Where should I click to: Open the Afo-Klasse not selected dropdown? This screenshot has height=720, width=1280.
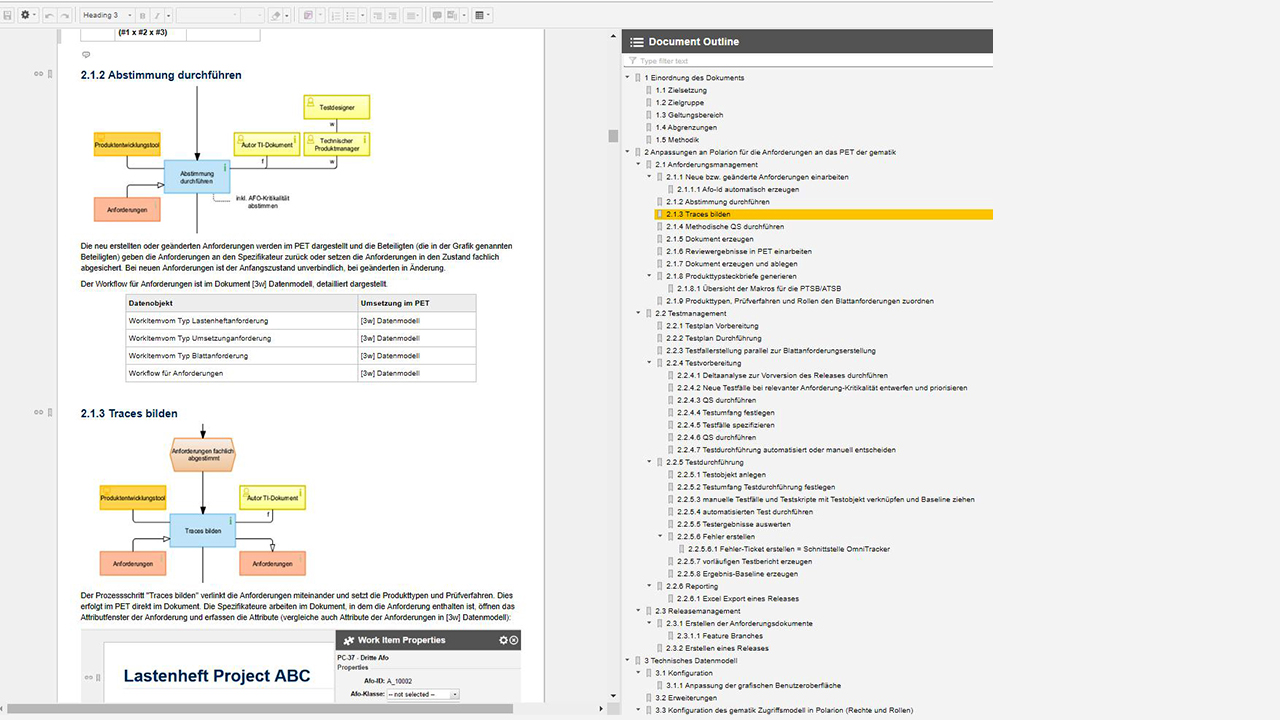423,694
